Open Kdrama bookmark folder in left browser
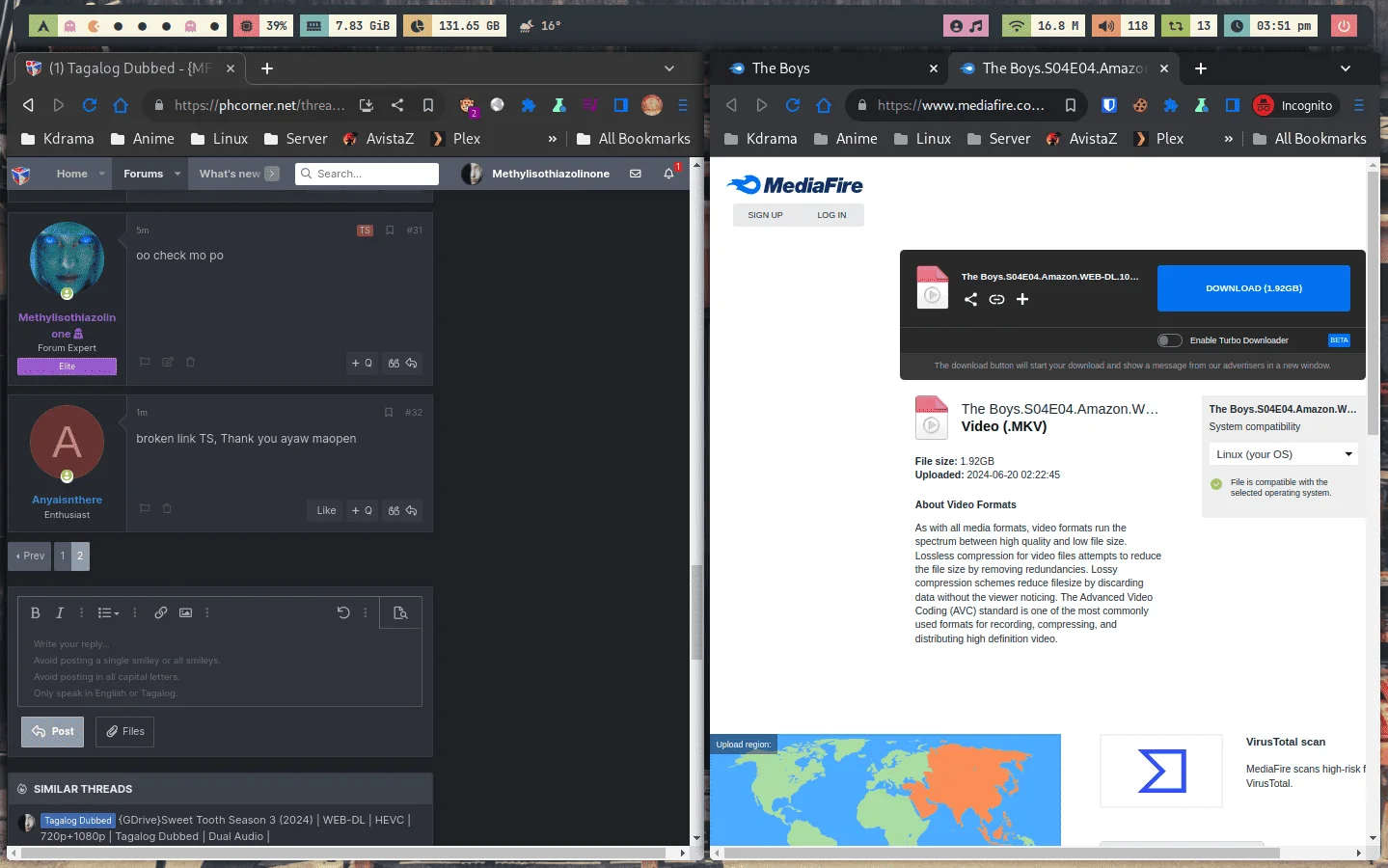This screenshot has height=868, width=1388. (57, 139)
